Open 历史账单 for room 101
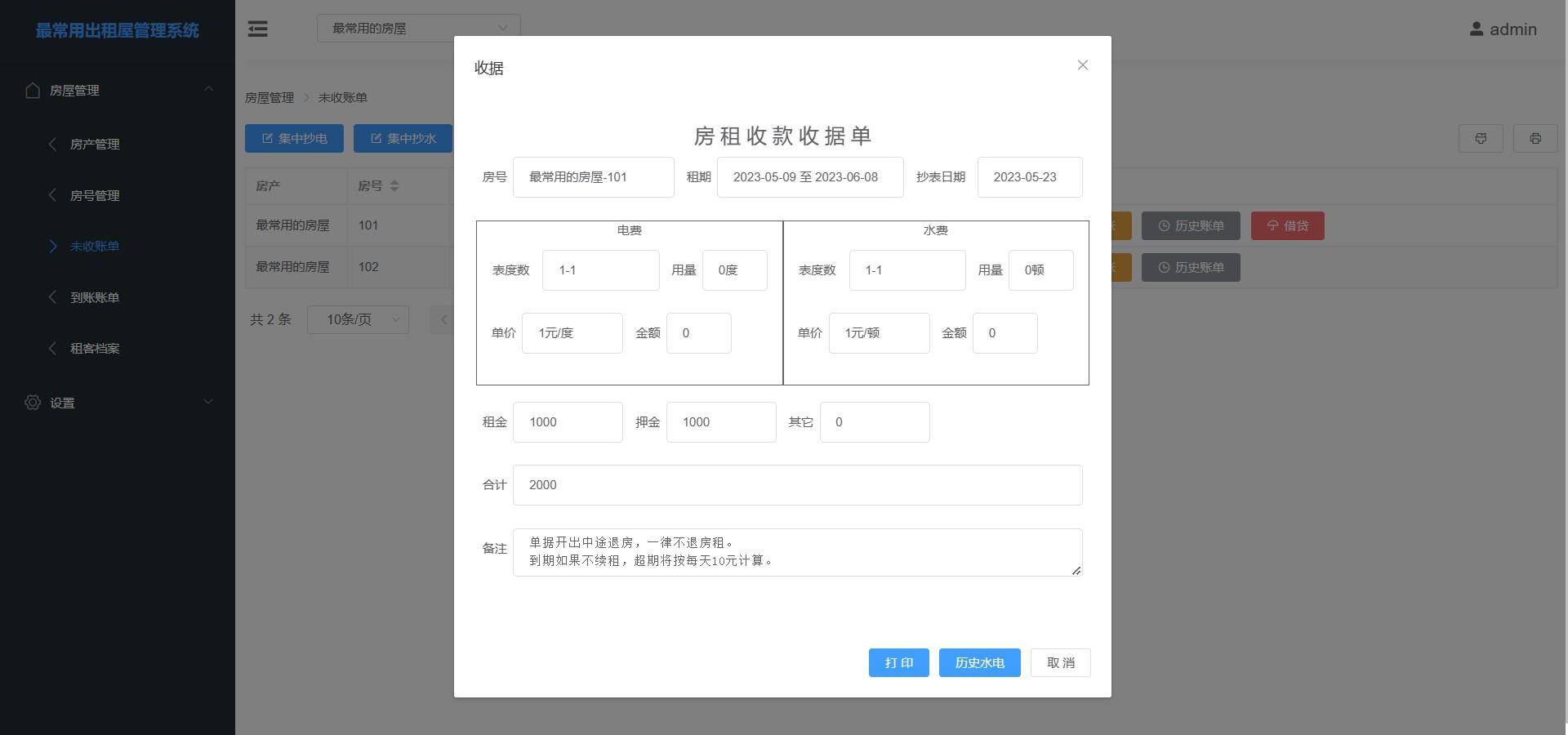Viewport: 1568px width, 735px height. tap(1191, 226)
